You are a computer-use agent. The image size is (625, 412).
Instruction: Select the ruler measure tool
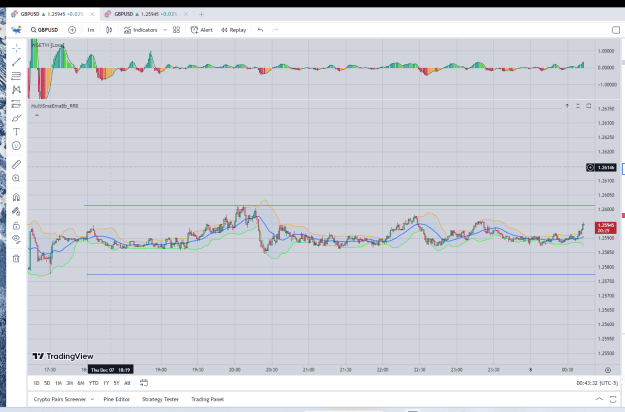pyautogui.click(x=16, y=164)
